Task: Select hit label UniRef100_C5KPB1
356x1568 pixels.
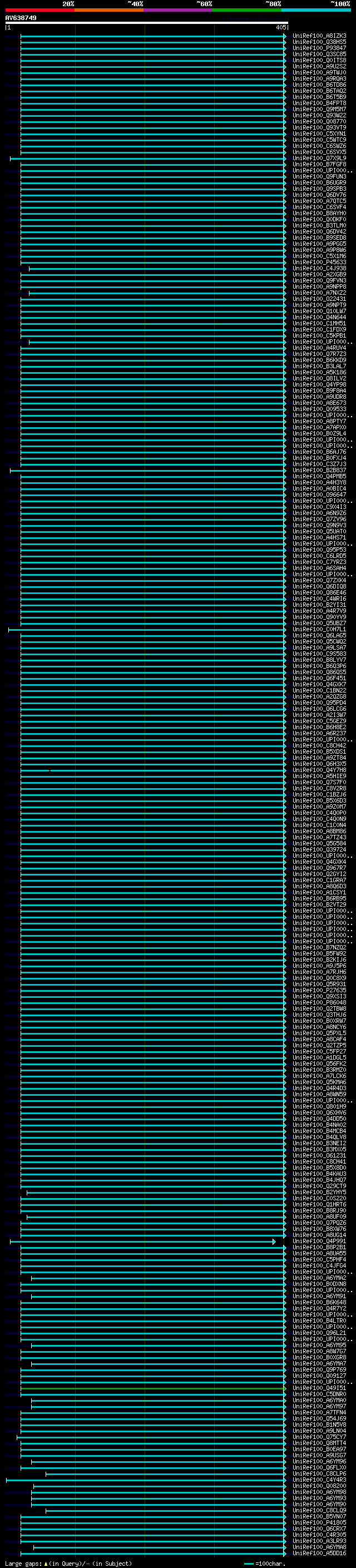Action: coord(319,336)
